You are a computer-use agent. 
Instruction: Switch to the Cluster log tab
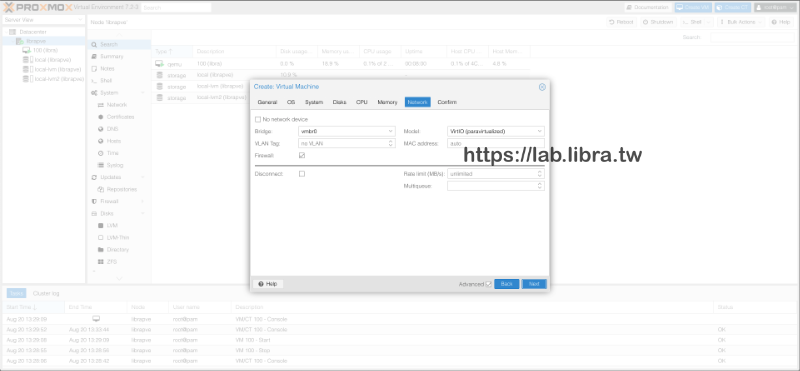(46, 293)
